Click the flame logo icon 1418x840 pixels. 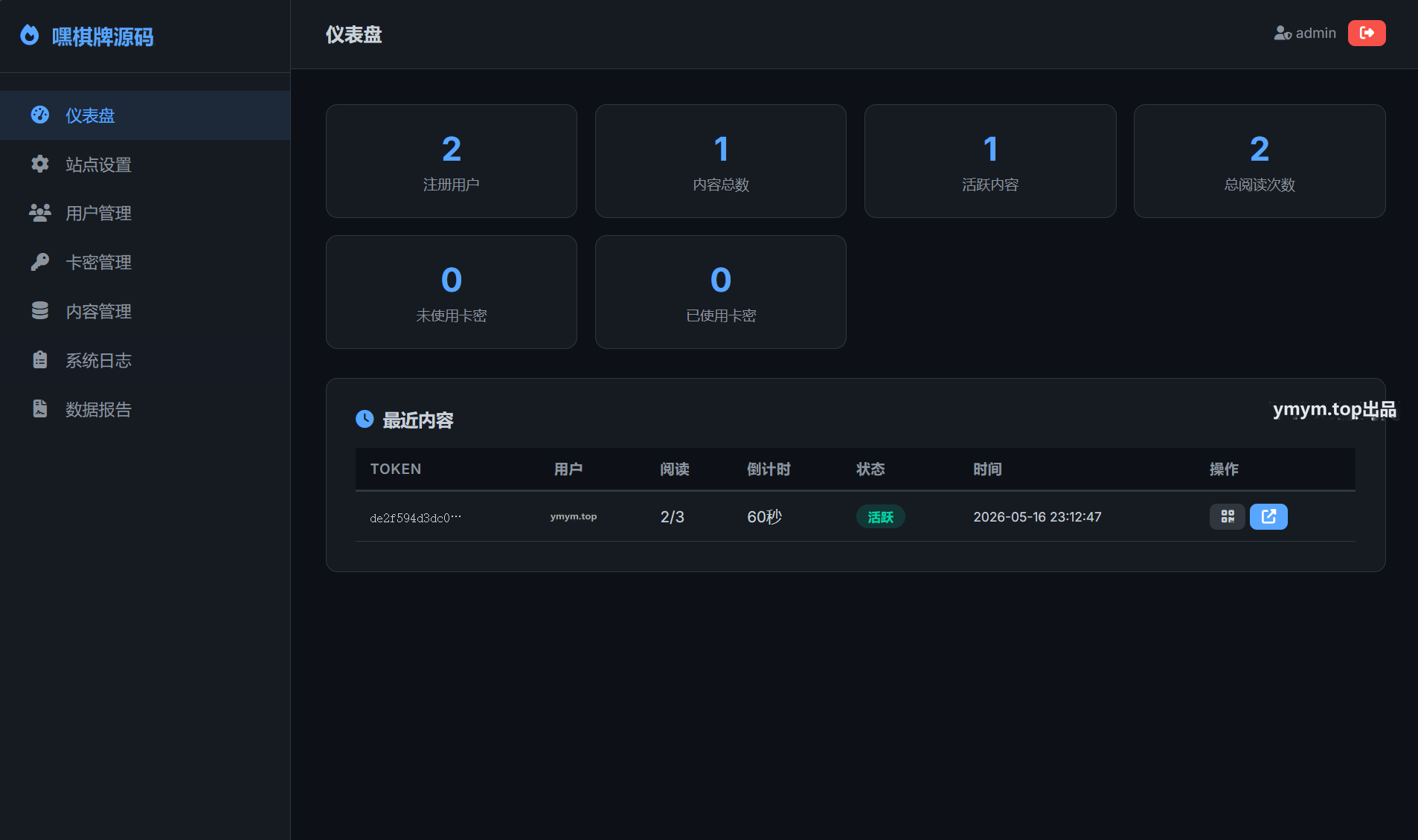(29, 35)
